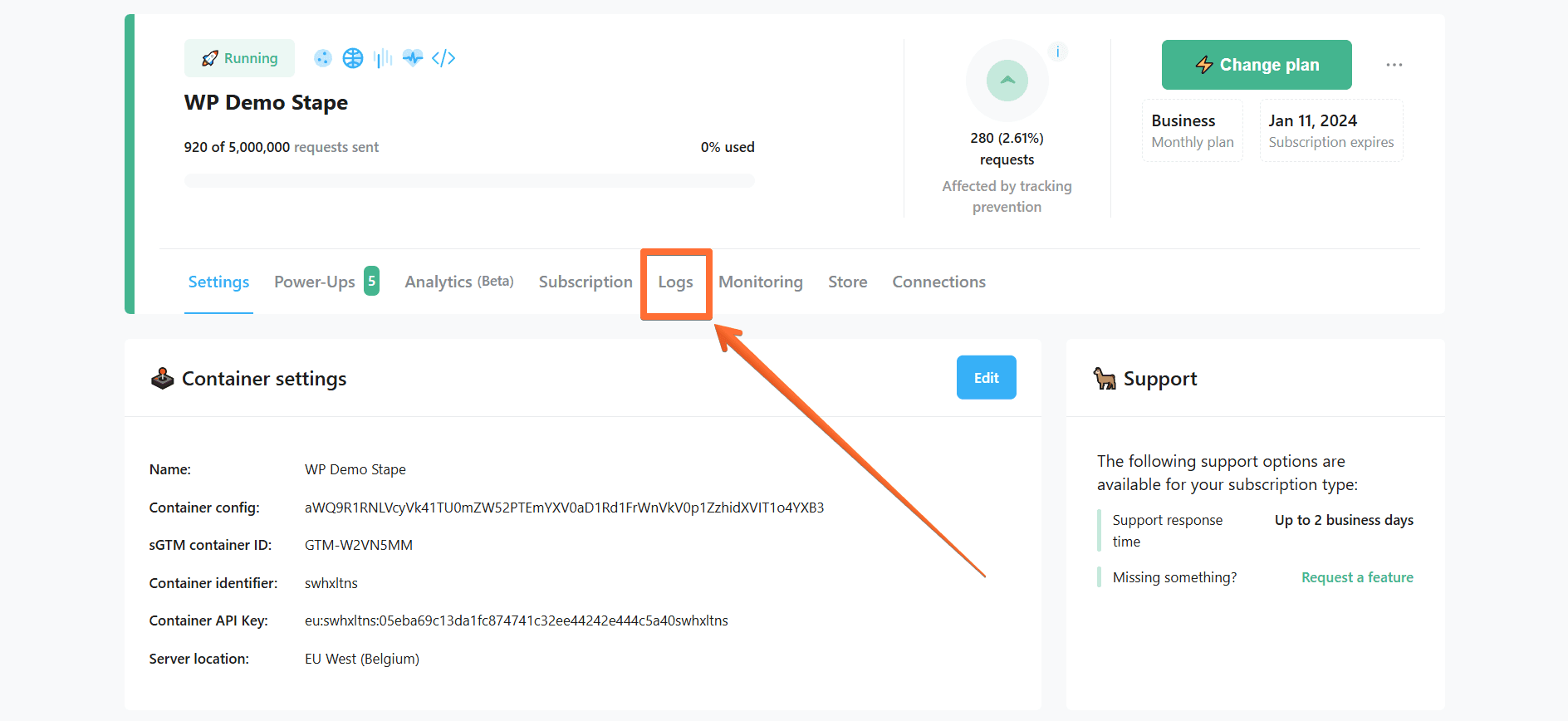Open the Logs tab

pos(675,282)
